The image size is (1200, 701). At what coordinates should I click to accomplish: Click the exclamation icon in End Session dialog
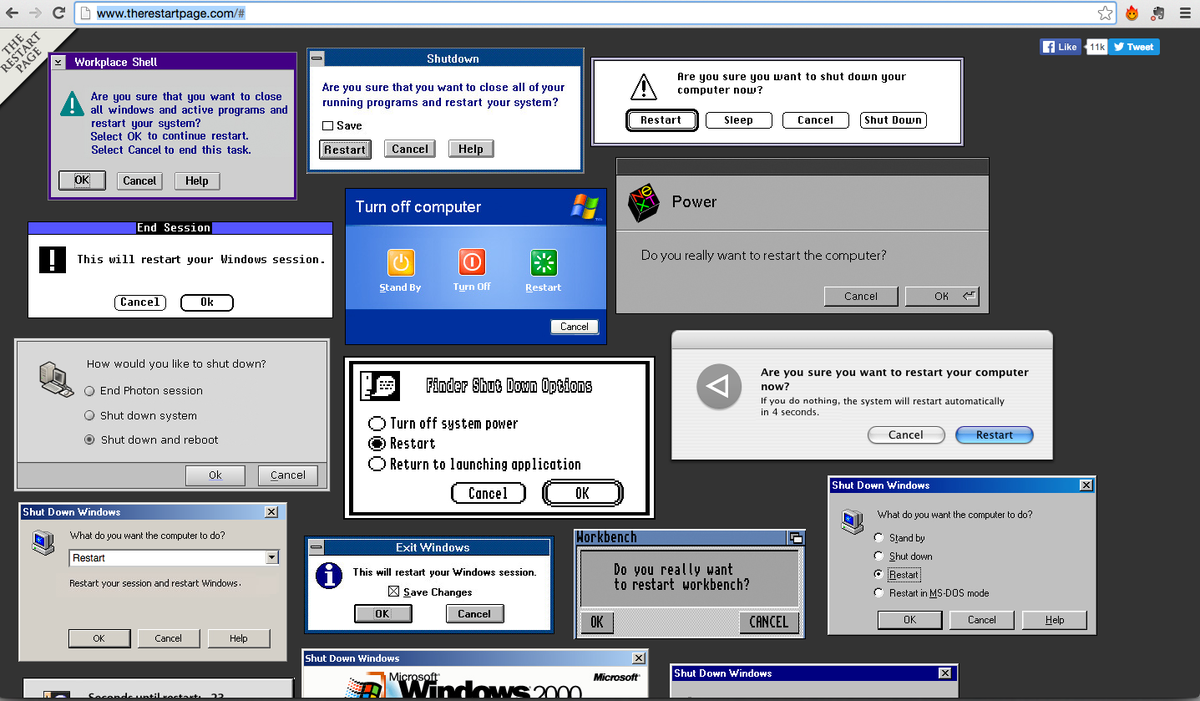coord(51,260)
